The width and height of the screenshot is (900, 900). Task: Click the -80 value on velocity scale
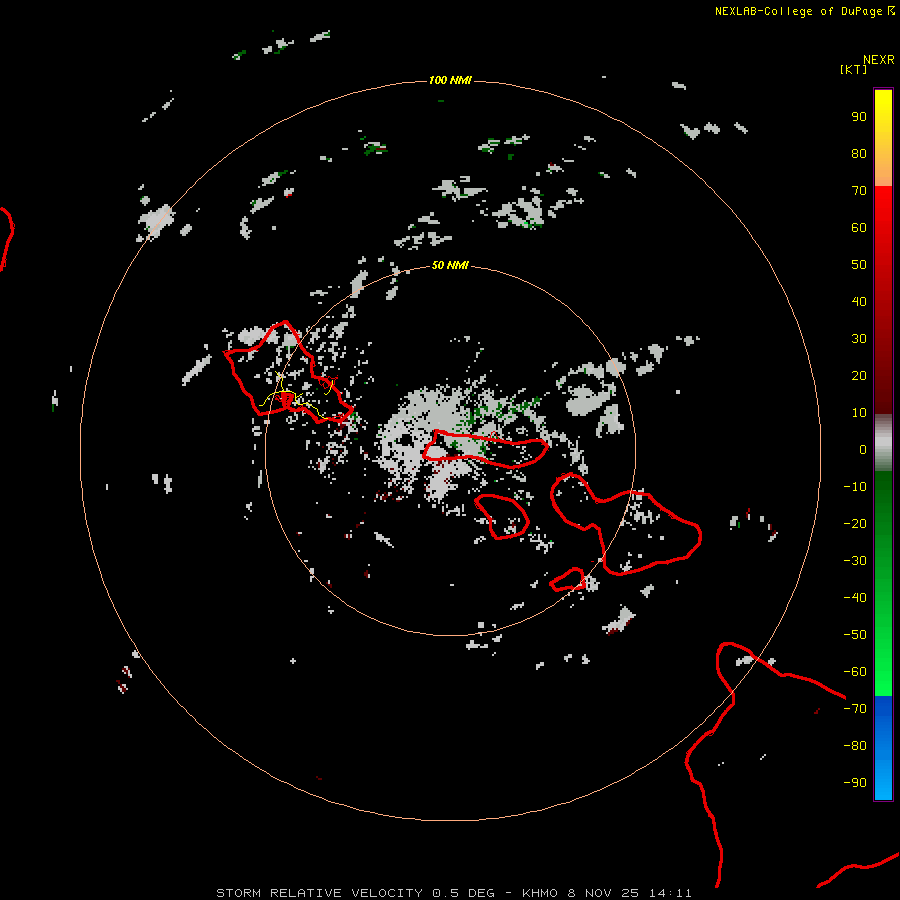point(855,746)
